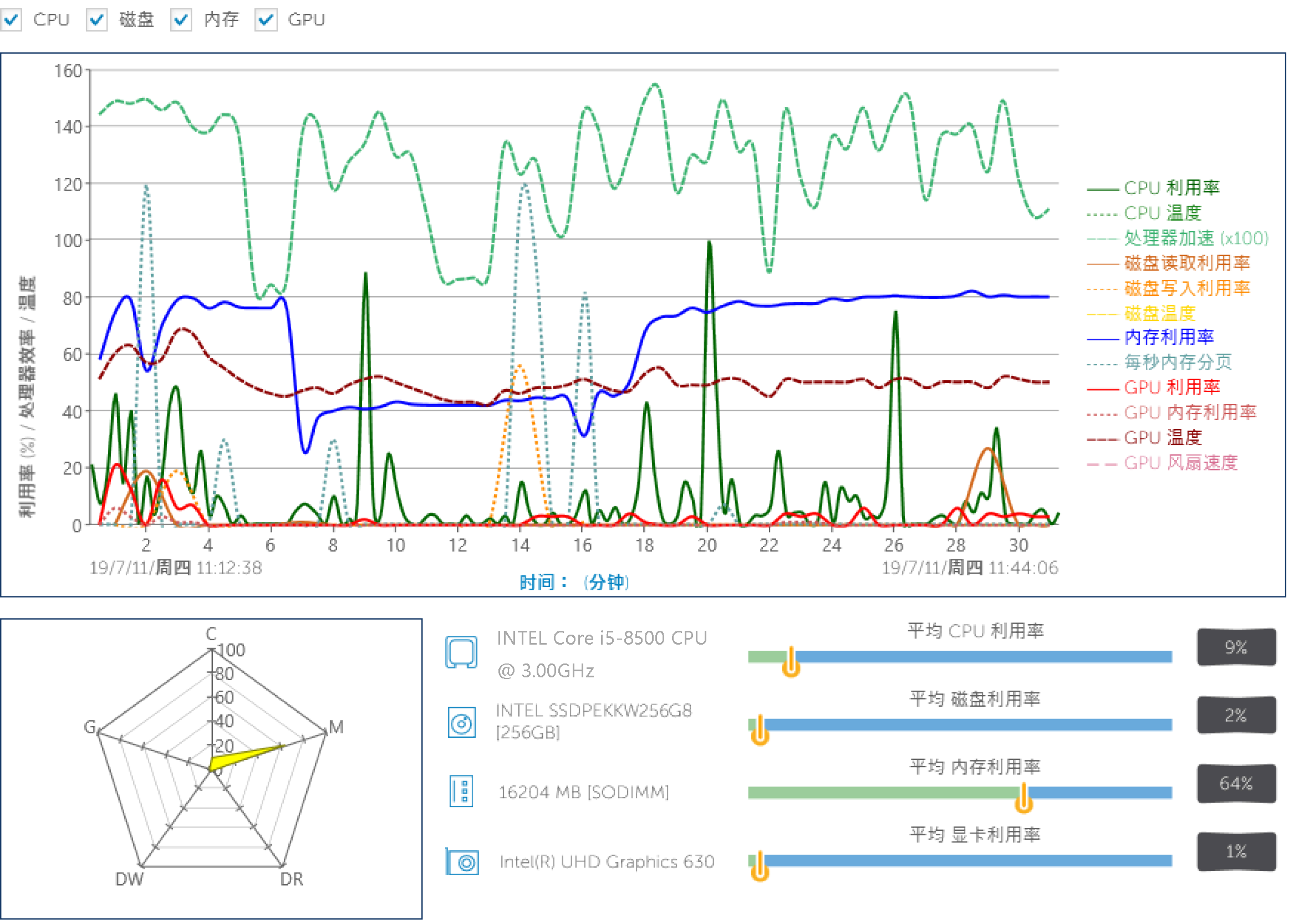Viewport: 1304px width, 924px height.
Task: Click the 磁盘读取利用率 legend item
Action: pos(1187,263)
